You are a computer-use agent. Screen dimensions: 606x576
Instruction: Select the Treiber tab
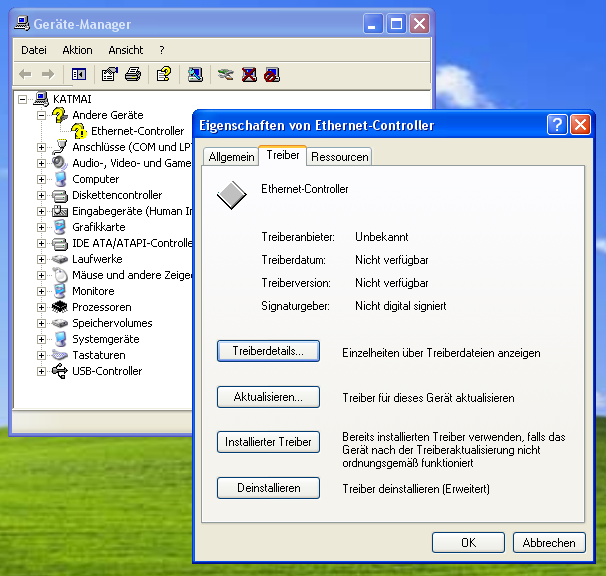click(283, 155)
